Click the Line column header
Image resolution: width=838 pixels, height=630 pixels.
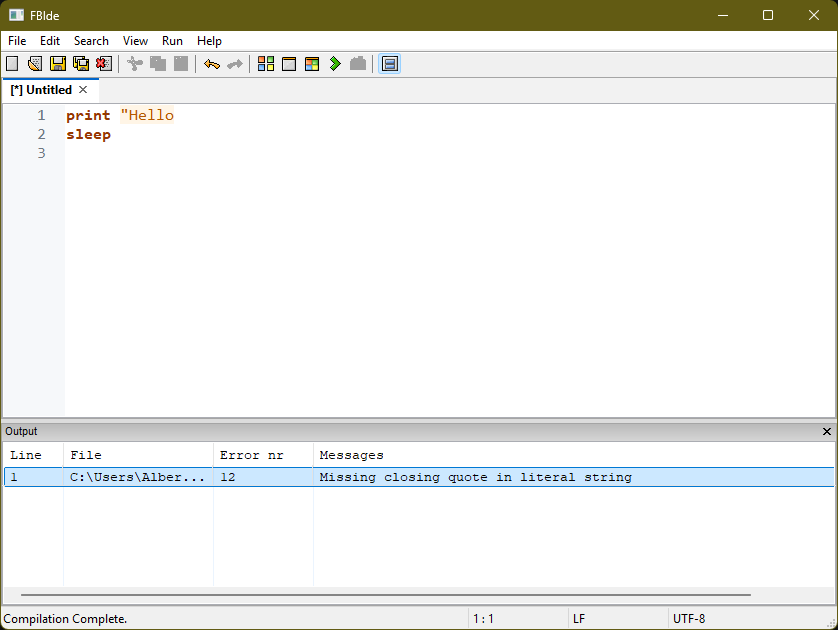point(33,455)
